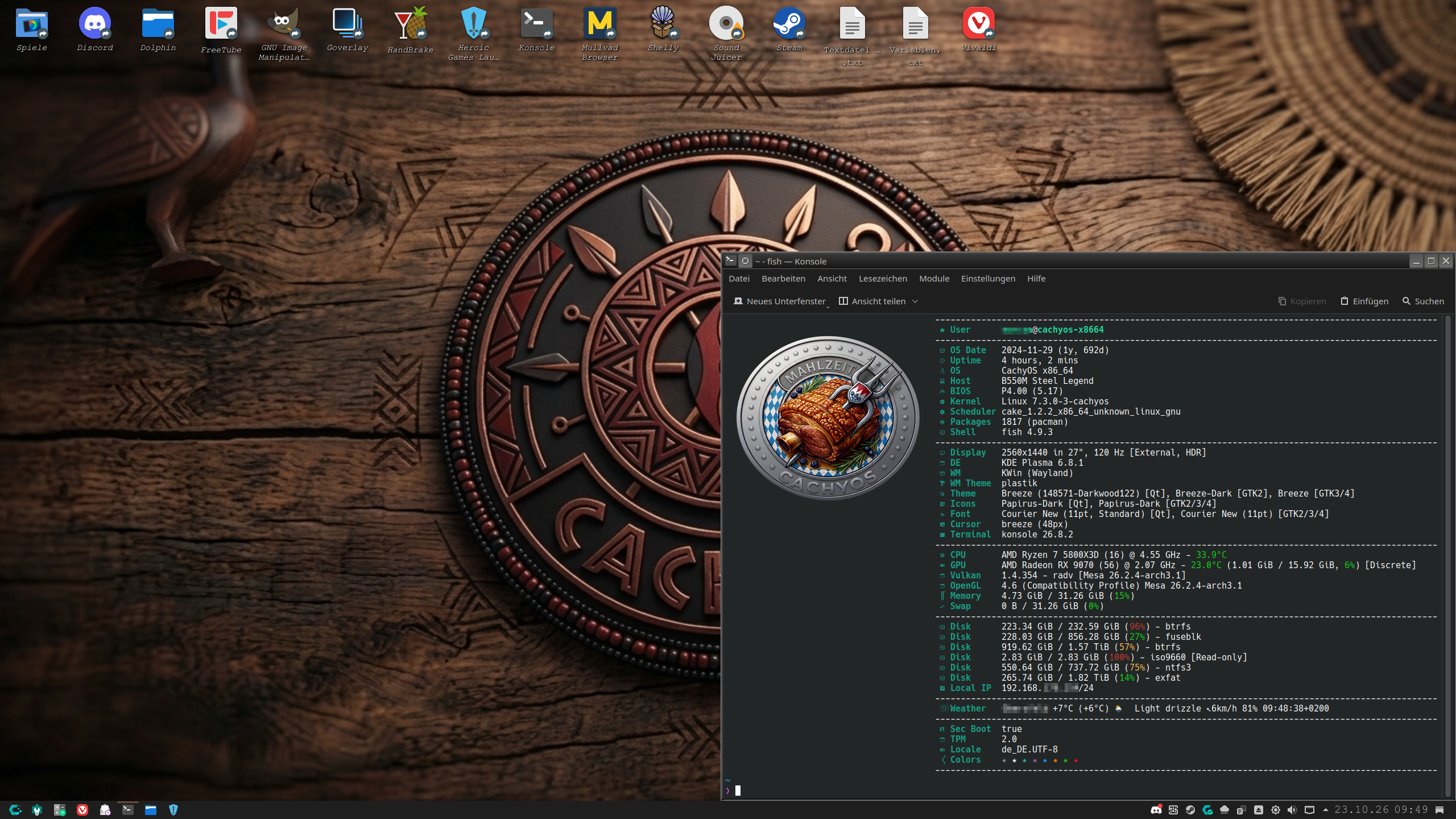Viewport: 1456px width, 819px height.
Task: Click the Suchen toolbar button
Action: (x=1423, y=301)
